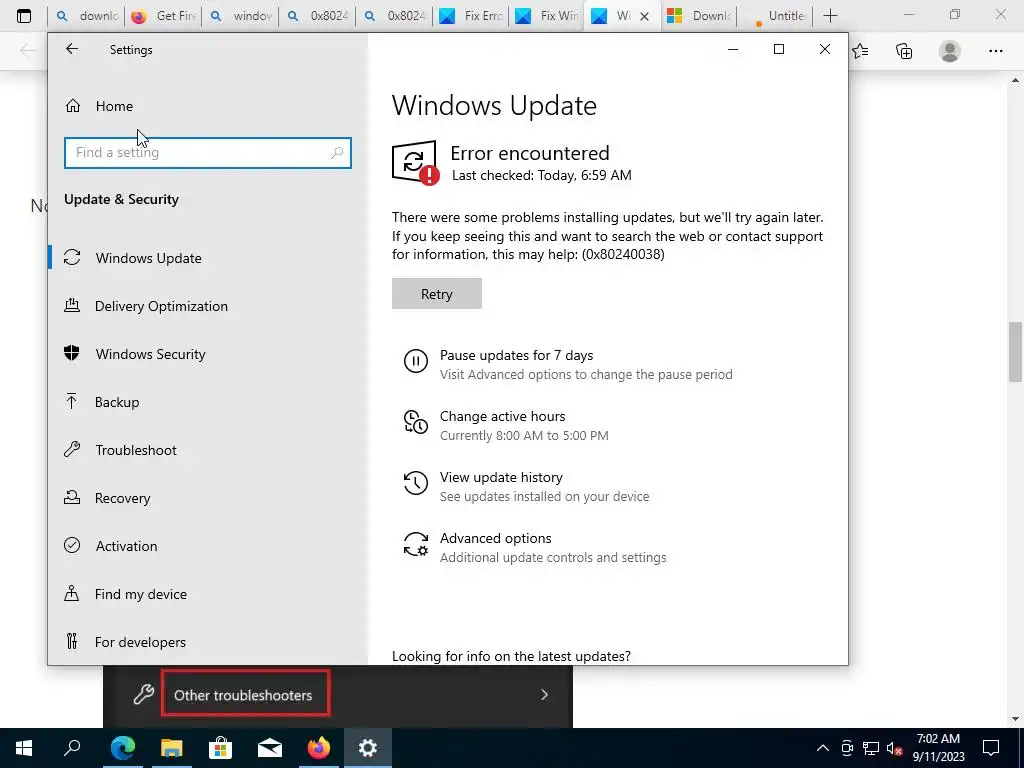Open Mail app from taskbar
The height and width of the screenshot is (768, 1024).
tap(269, 748)
